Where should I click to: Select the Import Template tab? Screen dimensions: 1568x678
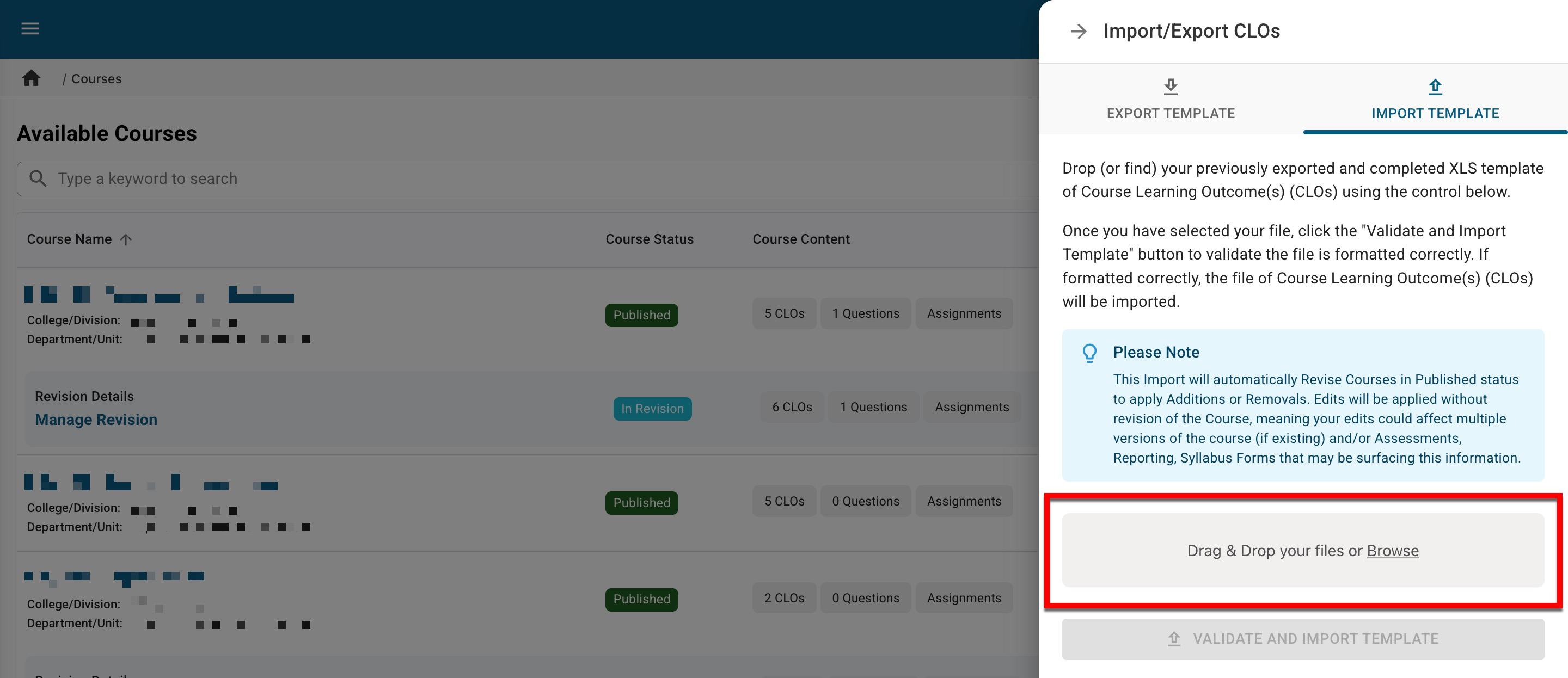pos(1435,113)
